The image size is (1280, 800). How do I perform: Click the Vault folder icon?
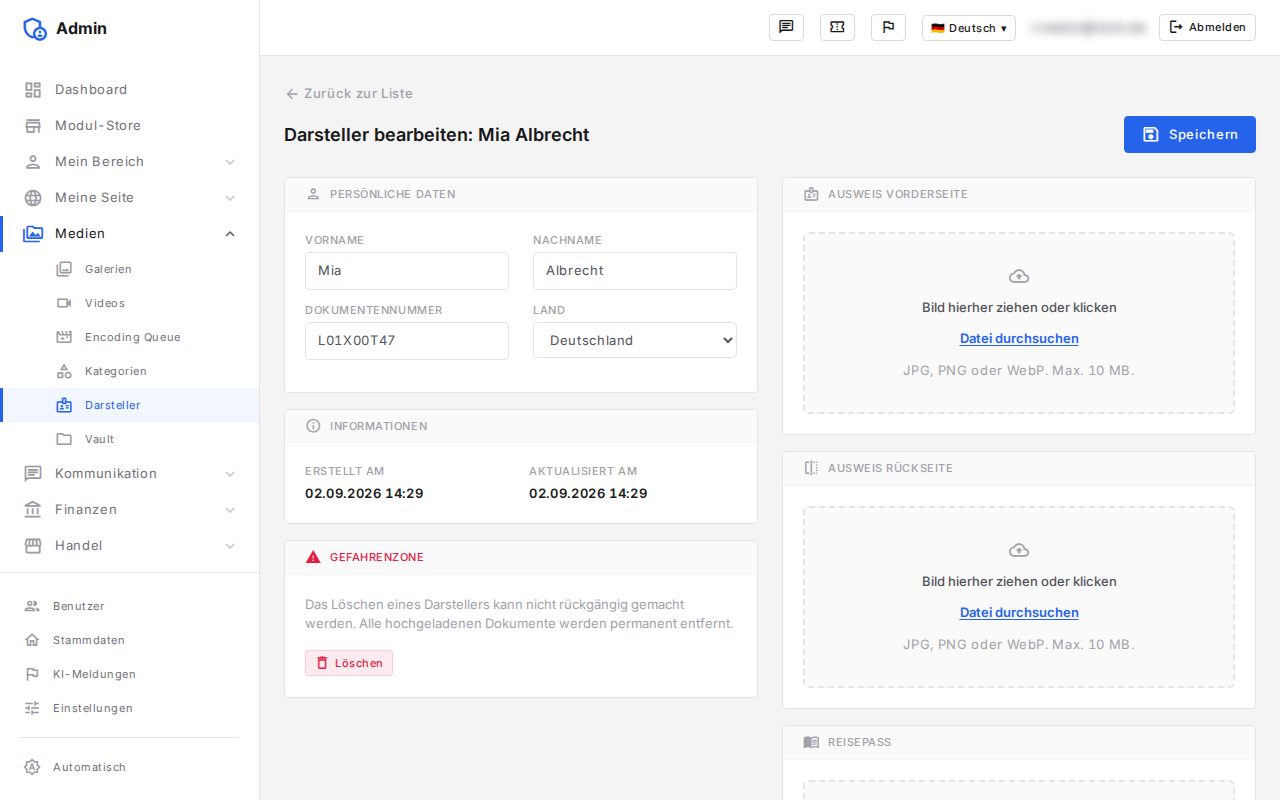click(64, 439)
